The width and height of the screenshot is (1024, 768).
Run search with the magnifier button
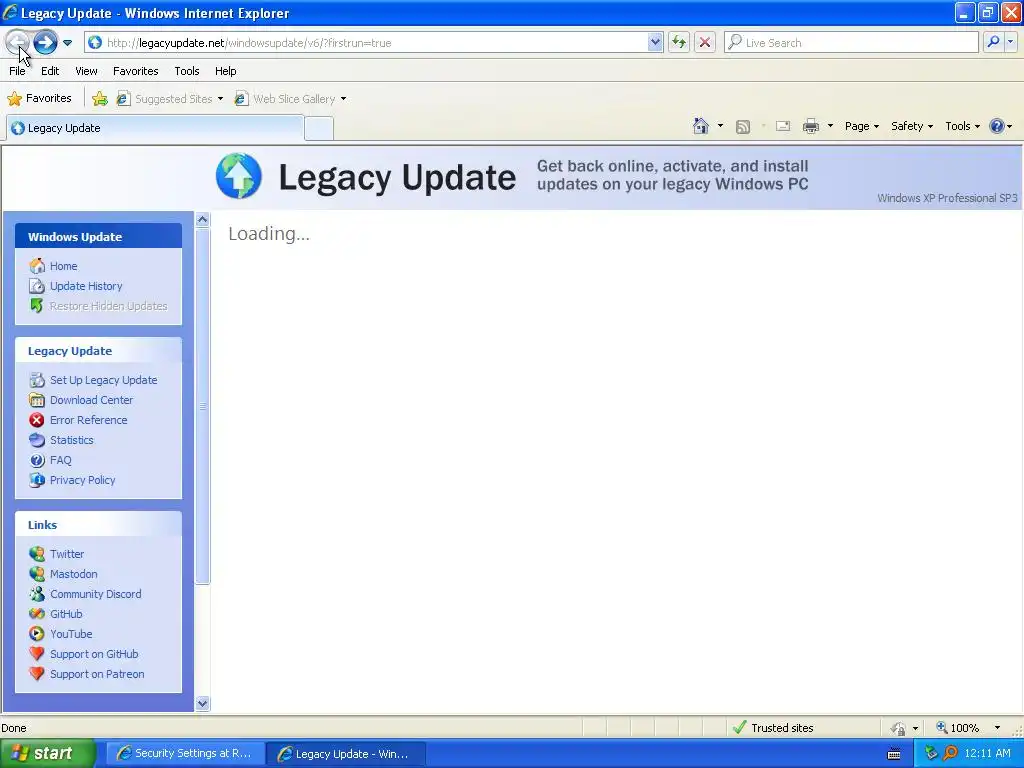coord(993,42)
